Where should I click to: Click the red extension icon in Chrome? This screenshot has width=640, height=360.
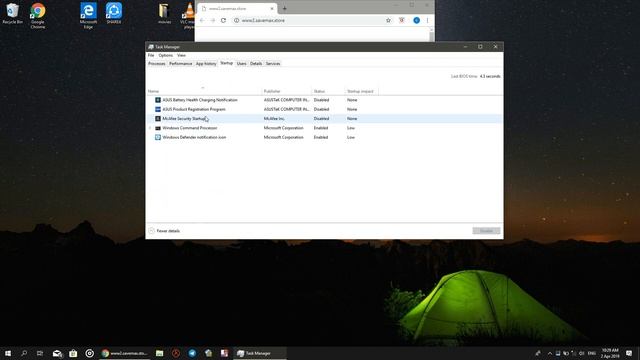tap(402, 20)
